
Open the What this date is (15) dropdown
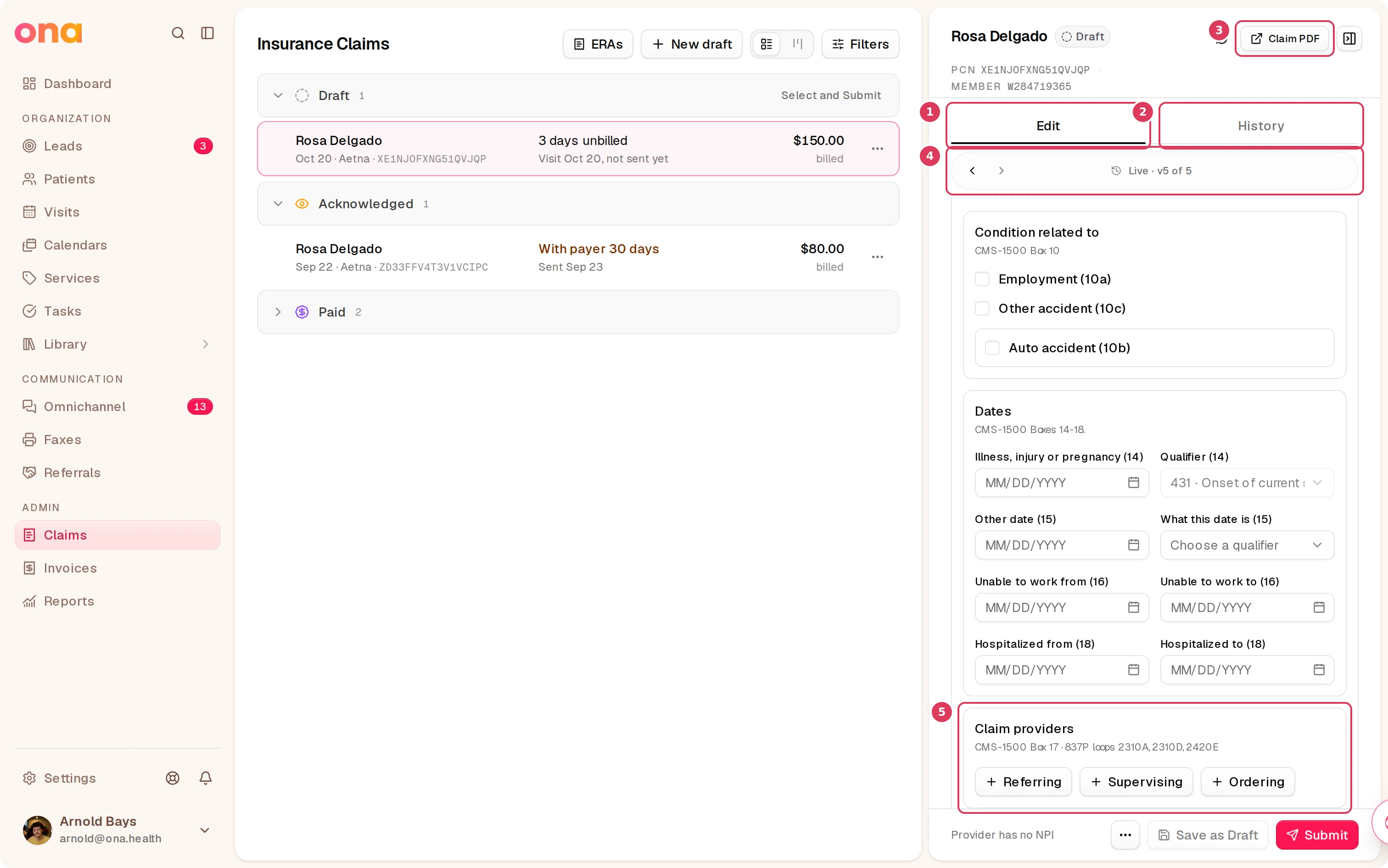tap(1247, 545)
